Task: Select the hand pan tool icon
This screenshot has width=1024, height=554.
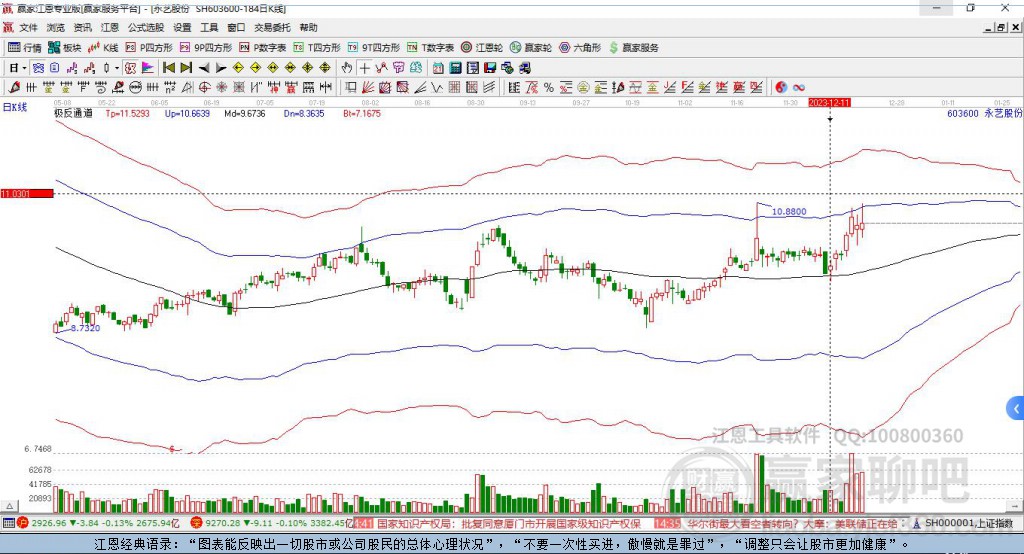Action: (x=346, y=68)
